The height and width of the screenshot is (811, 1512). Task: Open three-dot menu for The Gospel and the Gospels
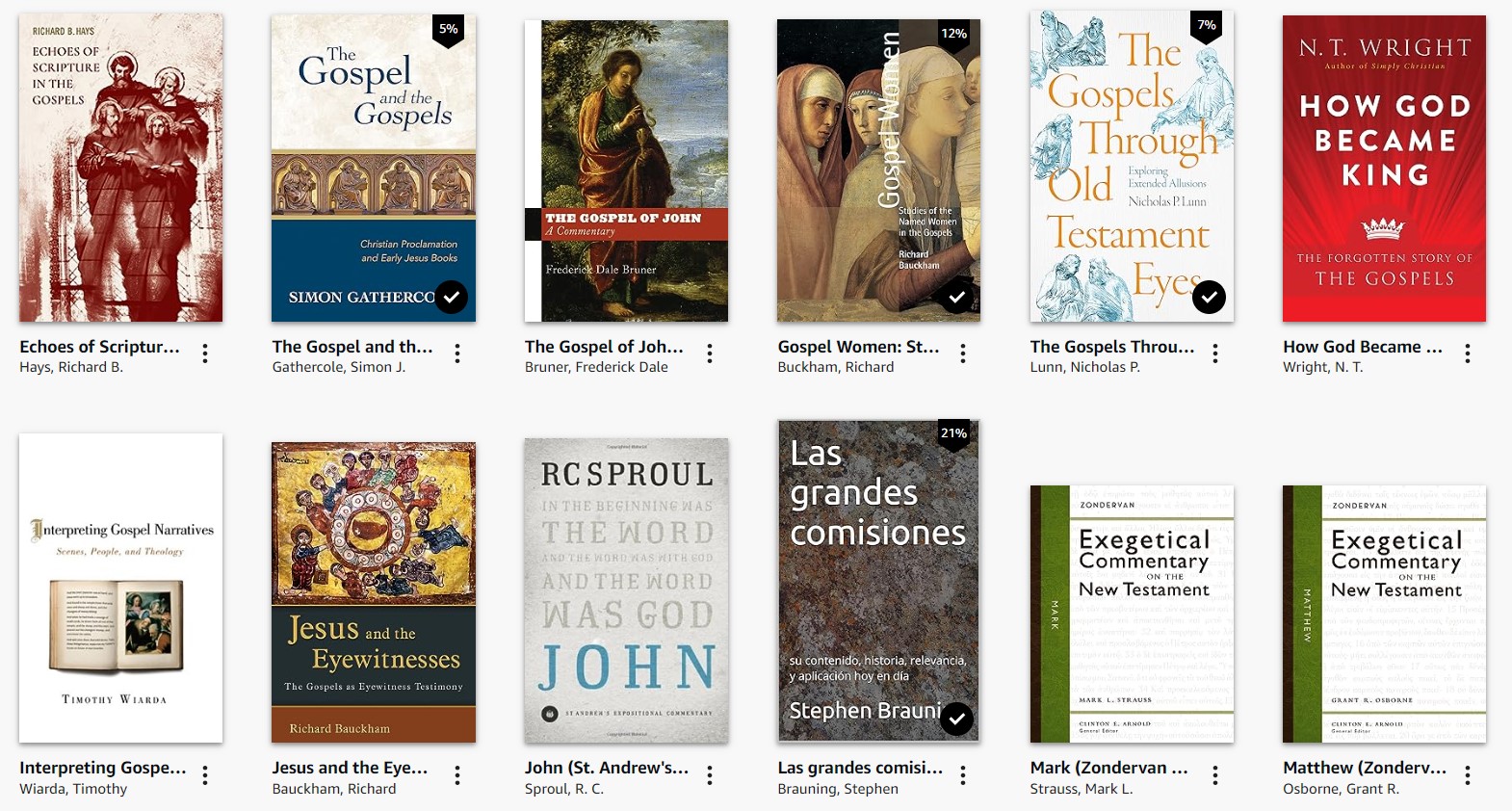click(457, 353)
